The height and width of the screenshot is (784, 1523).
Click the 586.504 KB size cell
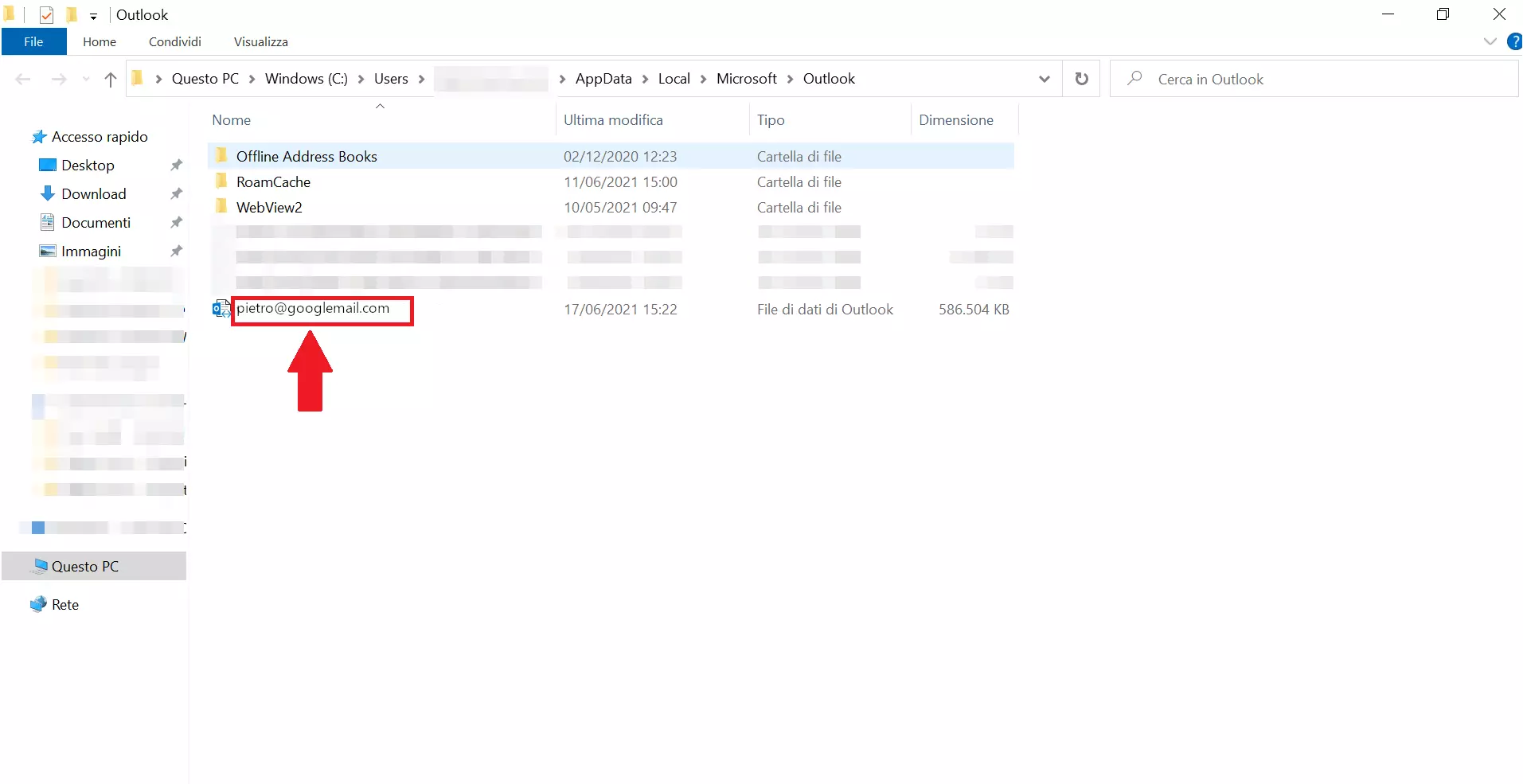tap(974, 310)
